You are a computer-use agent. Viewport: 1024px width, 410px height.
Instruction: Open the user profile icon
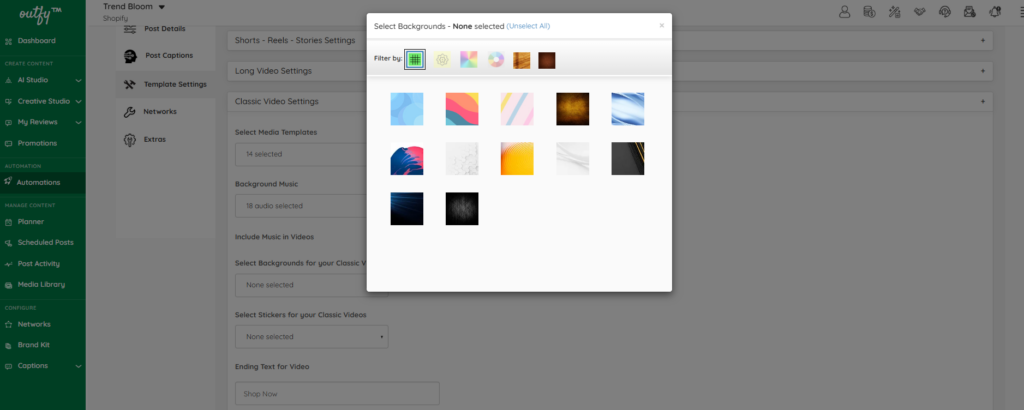click(x=844, y=11)
